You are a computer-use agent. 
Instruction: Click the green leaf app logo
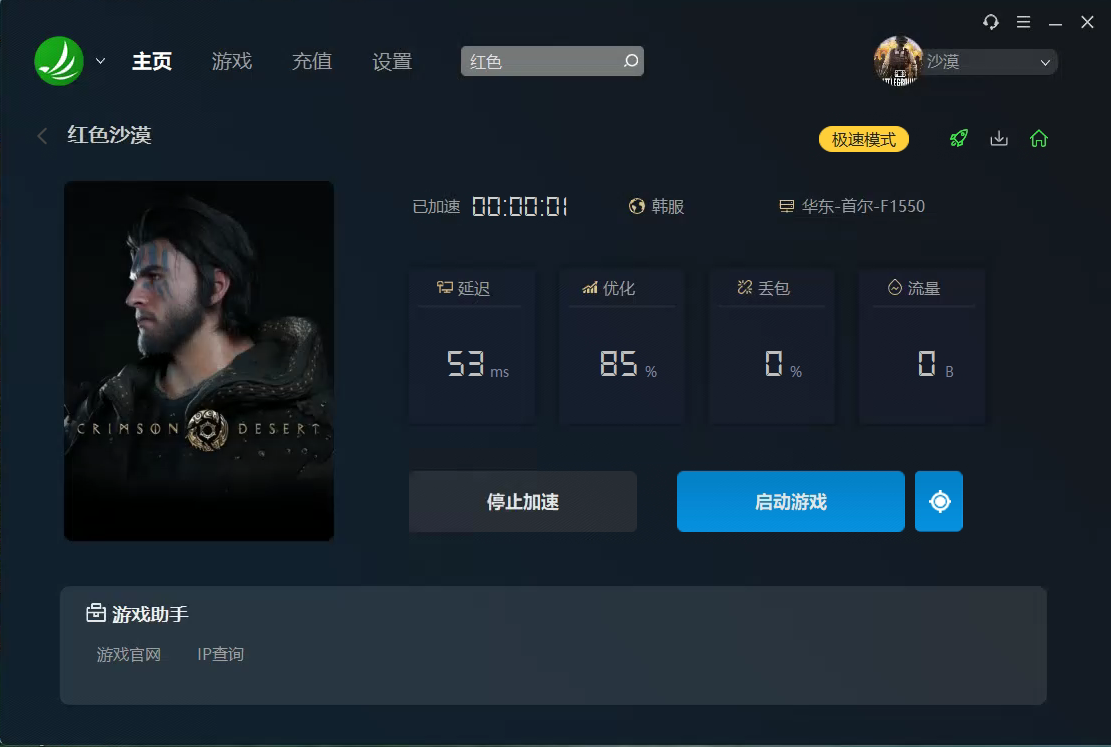[x=59, y=61]
